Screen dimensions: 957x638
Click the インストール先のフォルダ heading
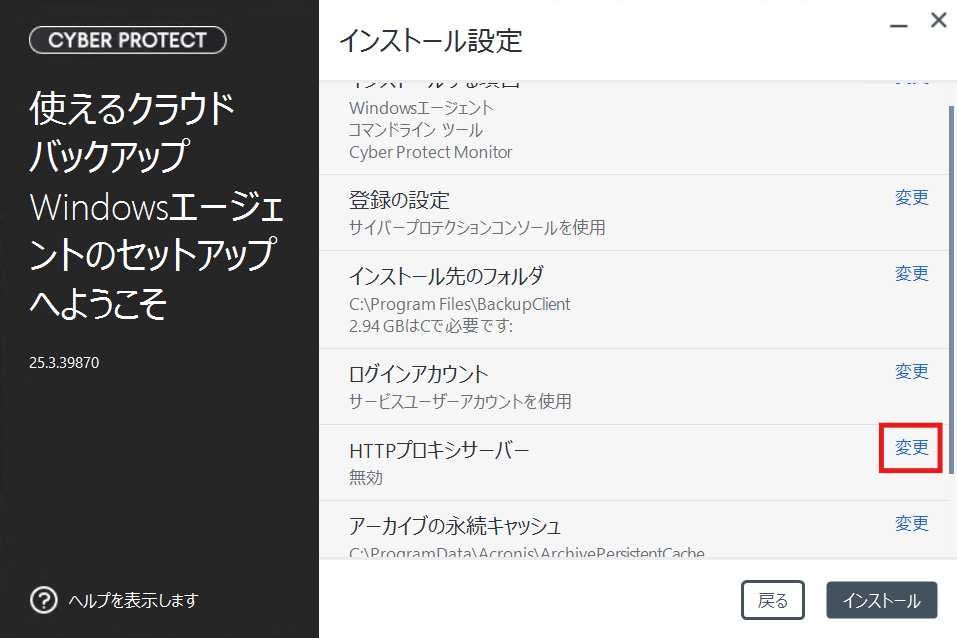[x=446, y=276]
